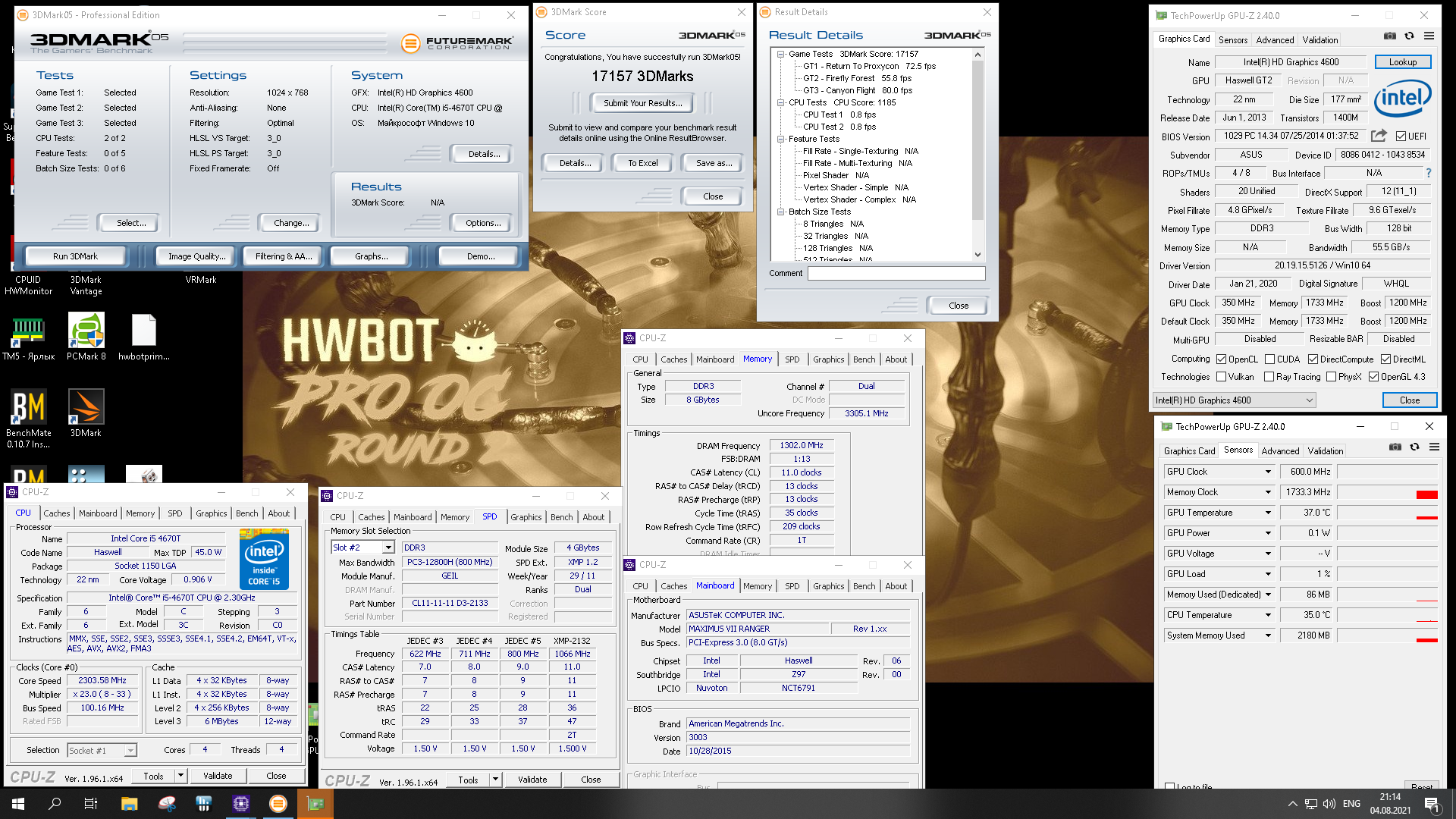This screenshot has width=1456, height=819.
Task: Open PCMark 8 desktop icon
Action: 86,337
